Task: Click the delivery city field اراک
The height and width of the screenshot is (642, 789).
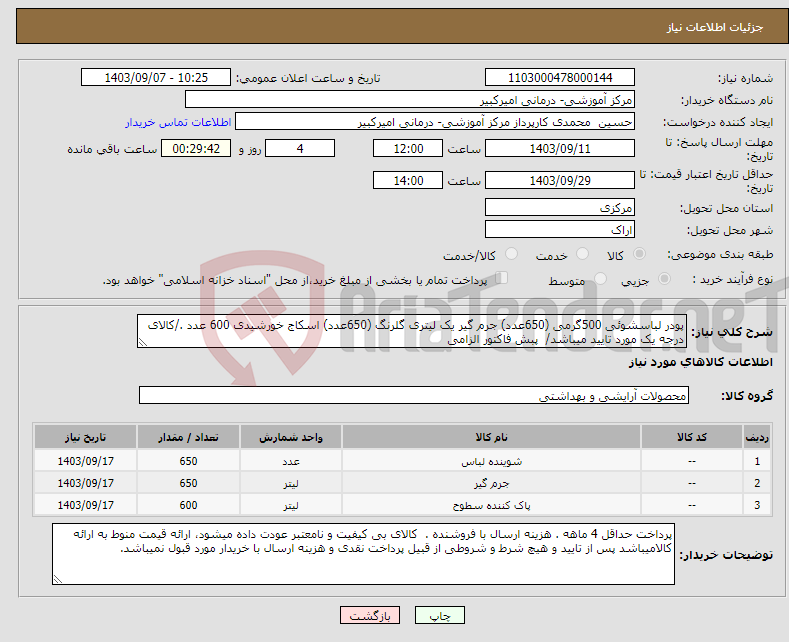Action: point(560,229)
